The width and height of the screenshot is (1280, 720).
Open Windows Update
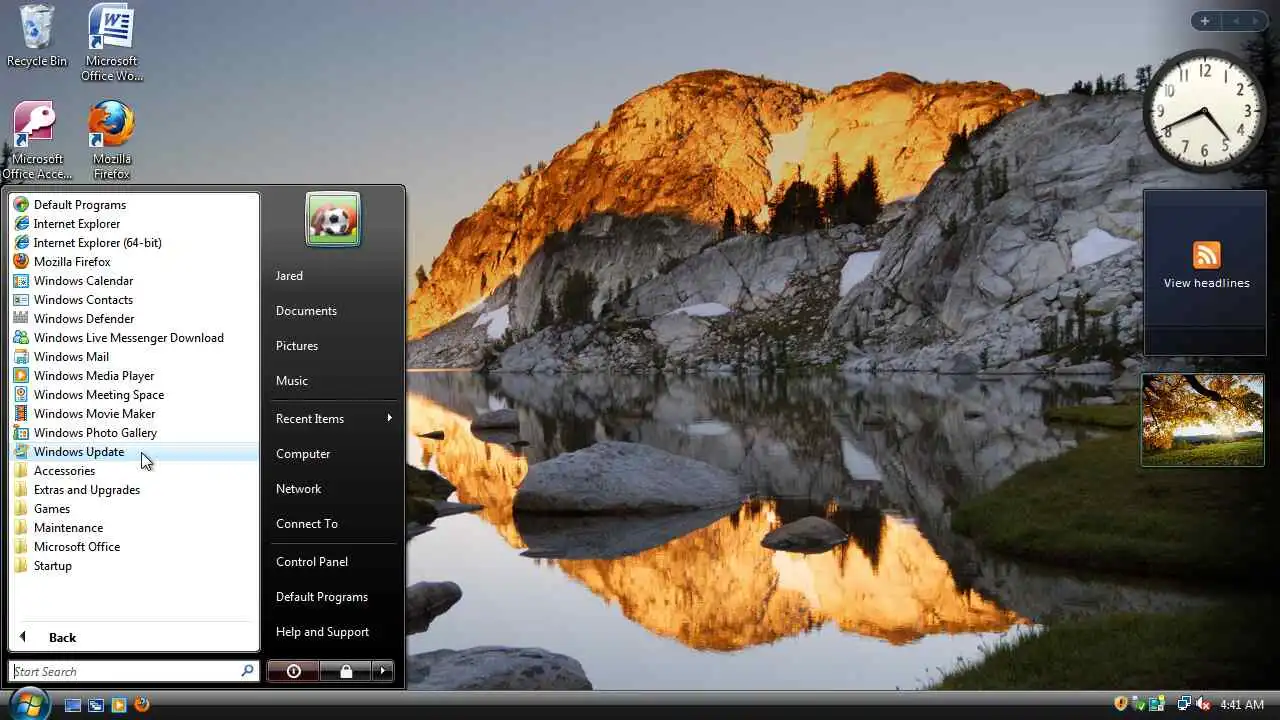[134, 452]
